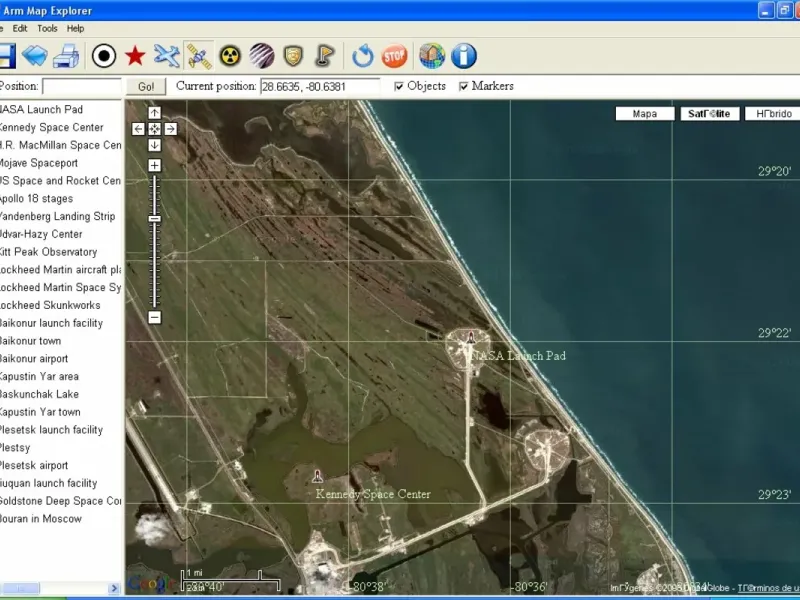The width and height of the screenshot is (800, 600).
Task: Click the Position input field
Action: pos(81,87)
